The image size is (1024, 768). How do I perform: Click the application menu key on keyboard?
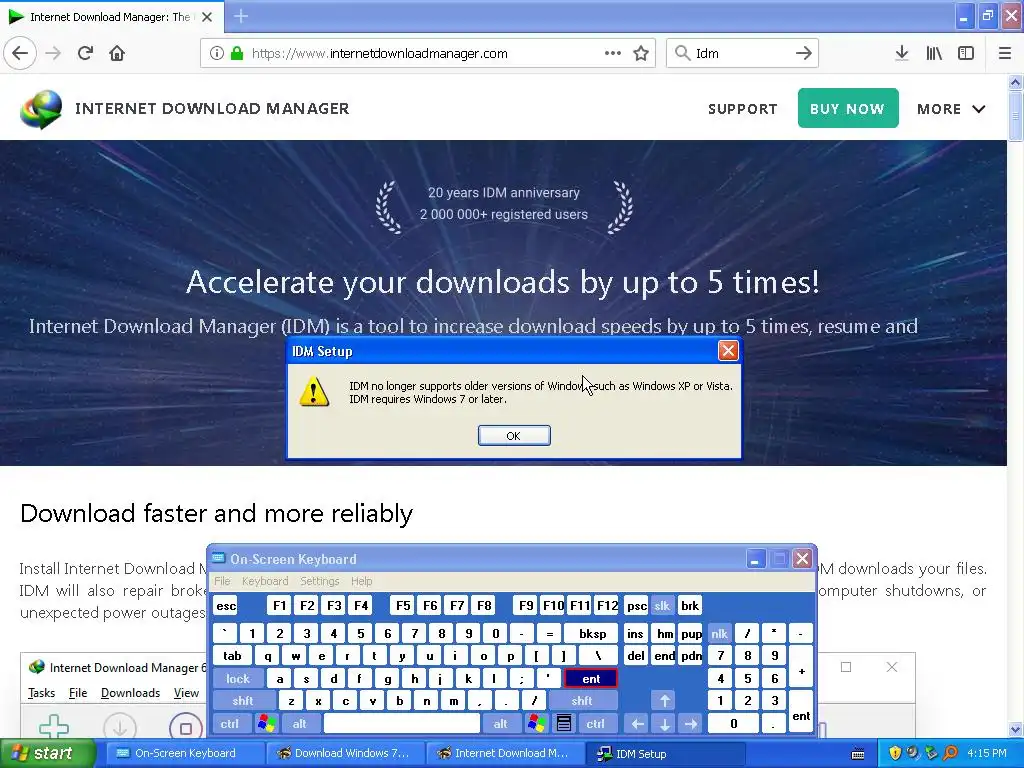point(564,724)
